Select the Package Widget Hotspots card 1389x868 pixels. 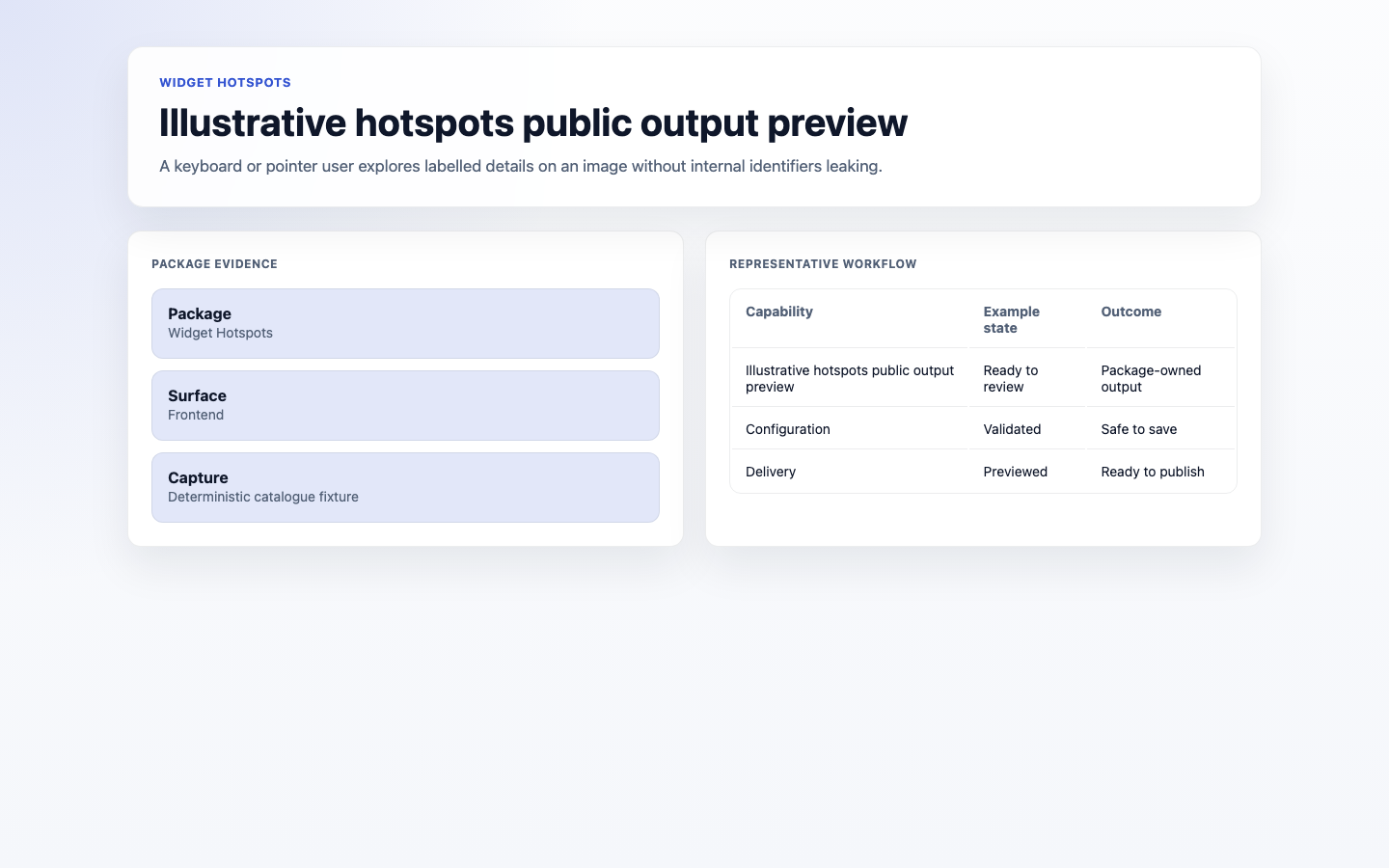pyautogui.click(x=405, y=323)
